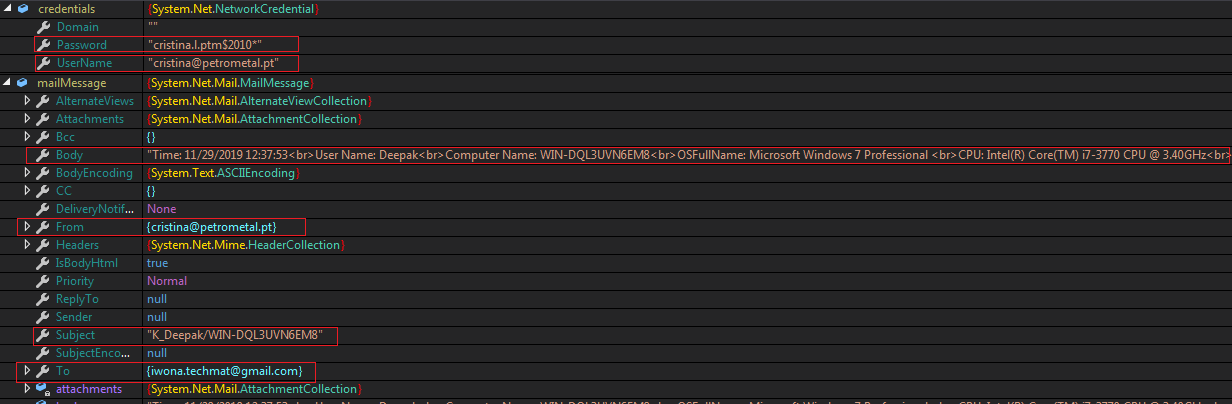Click the wrench icon beside IsBodyHtml
1232x404 pixels.
click(x=43, y=263)
